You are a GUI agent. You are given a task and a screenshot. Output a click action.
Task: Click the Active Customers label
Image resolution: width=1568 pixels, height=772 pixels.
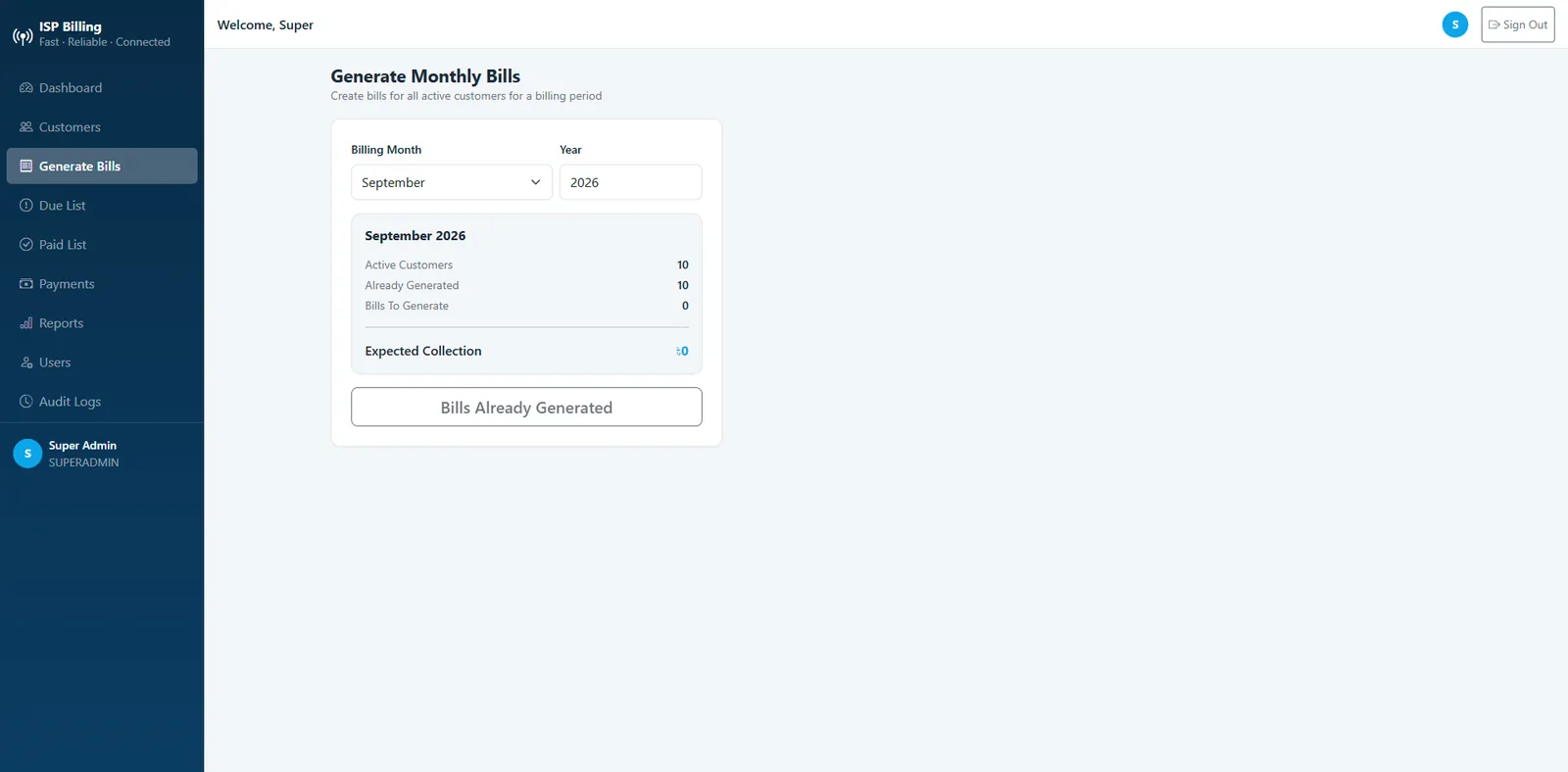pos(409,265)
